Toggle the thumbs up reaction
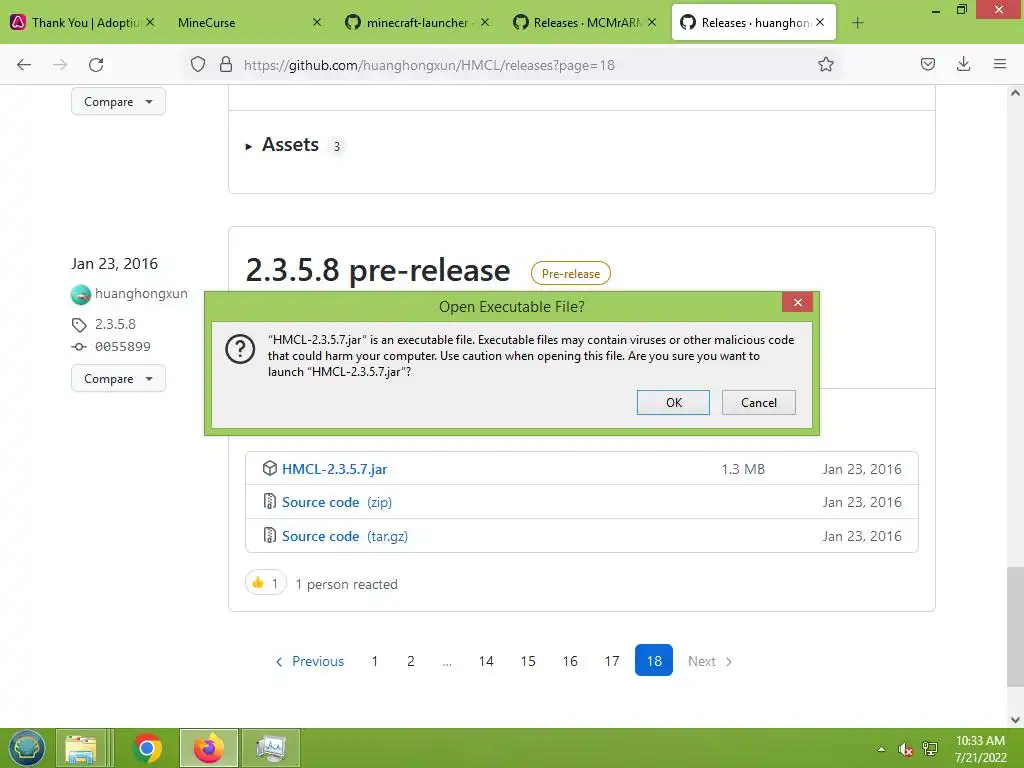 click(x=266, y=583)
